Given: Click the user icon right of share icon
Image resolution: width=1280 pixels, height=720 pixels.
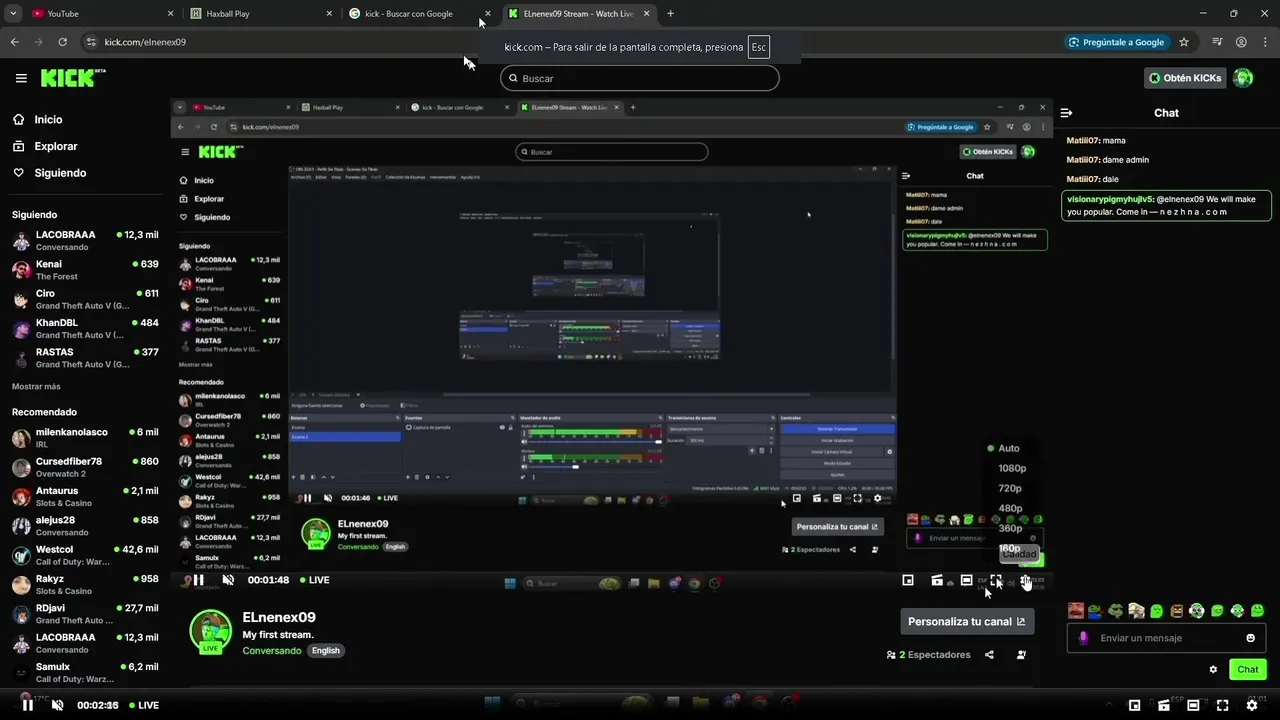Looking at the screenshot, I should (1021, 655).
